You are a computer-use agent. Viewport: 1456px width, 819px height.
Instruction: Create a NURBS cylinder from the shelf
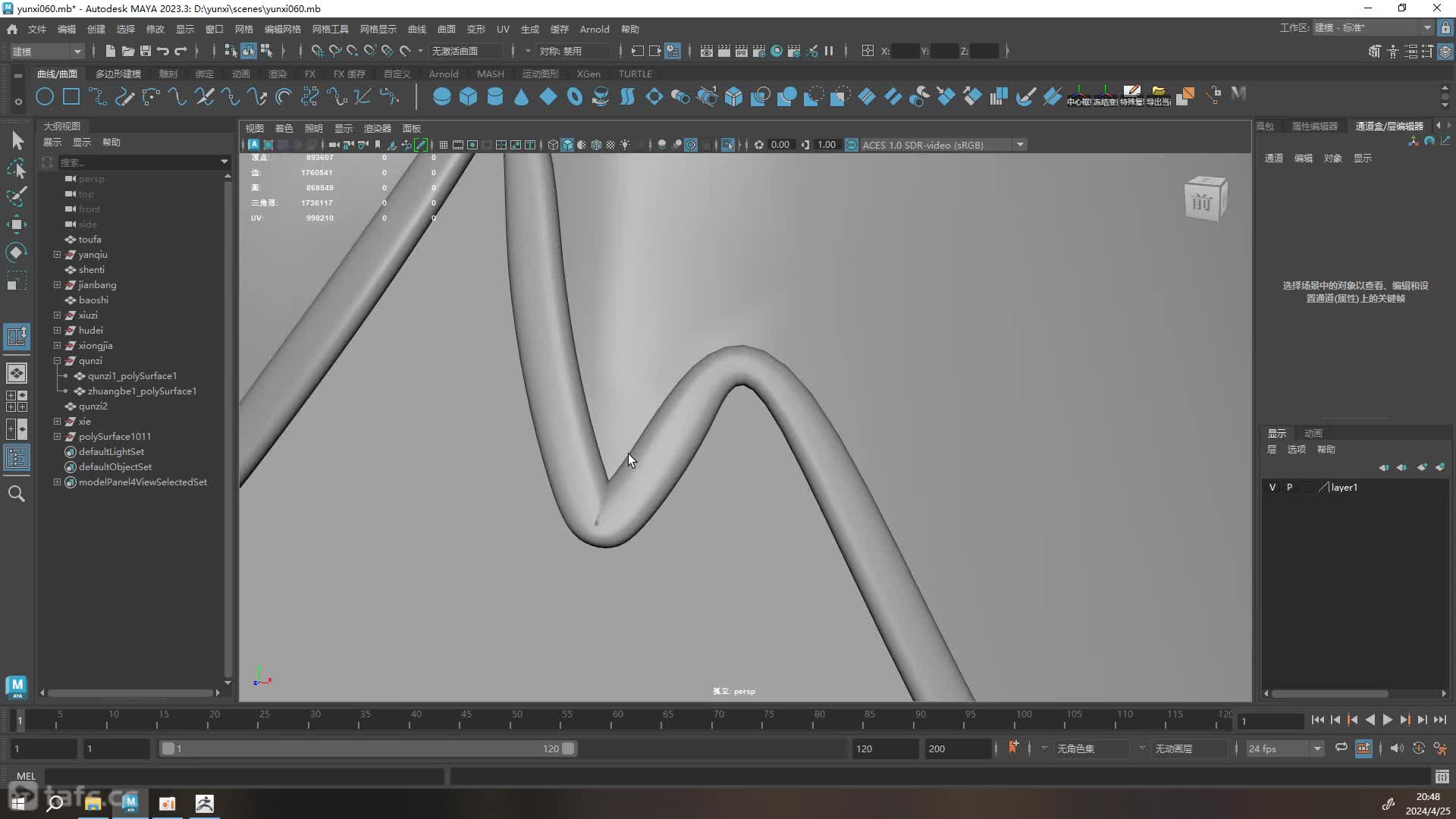pyautogui.click(x=494, y=96)
